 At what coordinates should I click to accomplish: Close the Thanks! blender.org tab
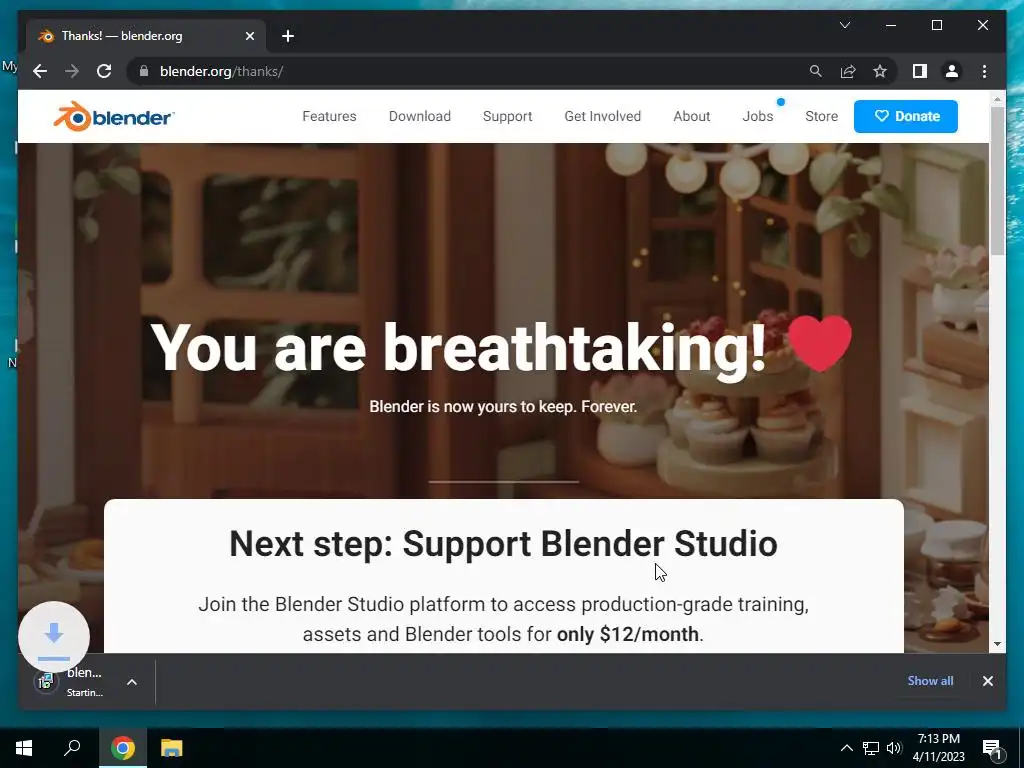pos(249,36)
